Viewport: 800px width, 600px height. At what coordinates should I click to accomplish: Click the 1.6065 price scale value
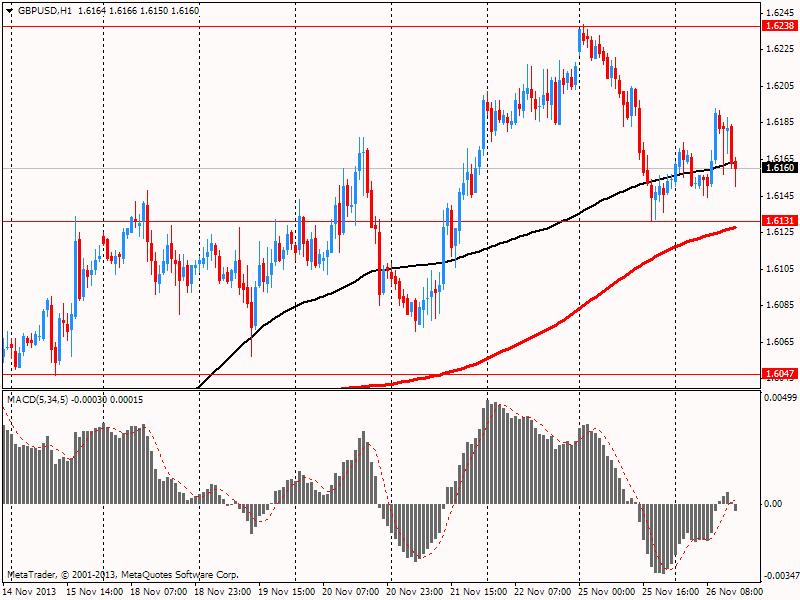coord(780,342)
